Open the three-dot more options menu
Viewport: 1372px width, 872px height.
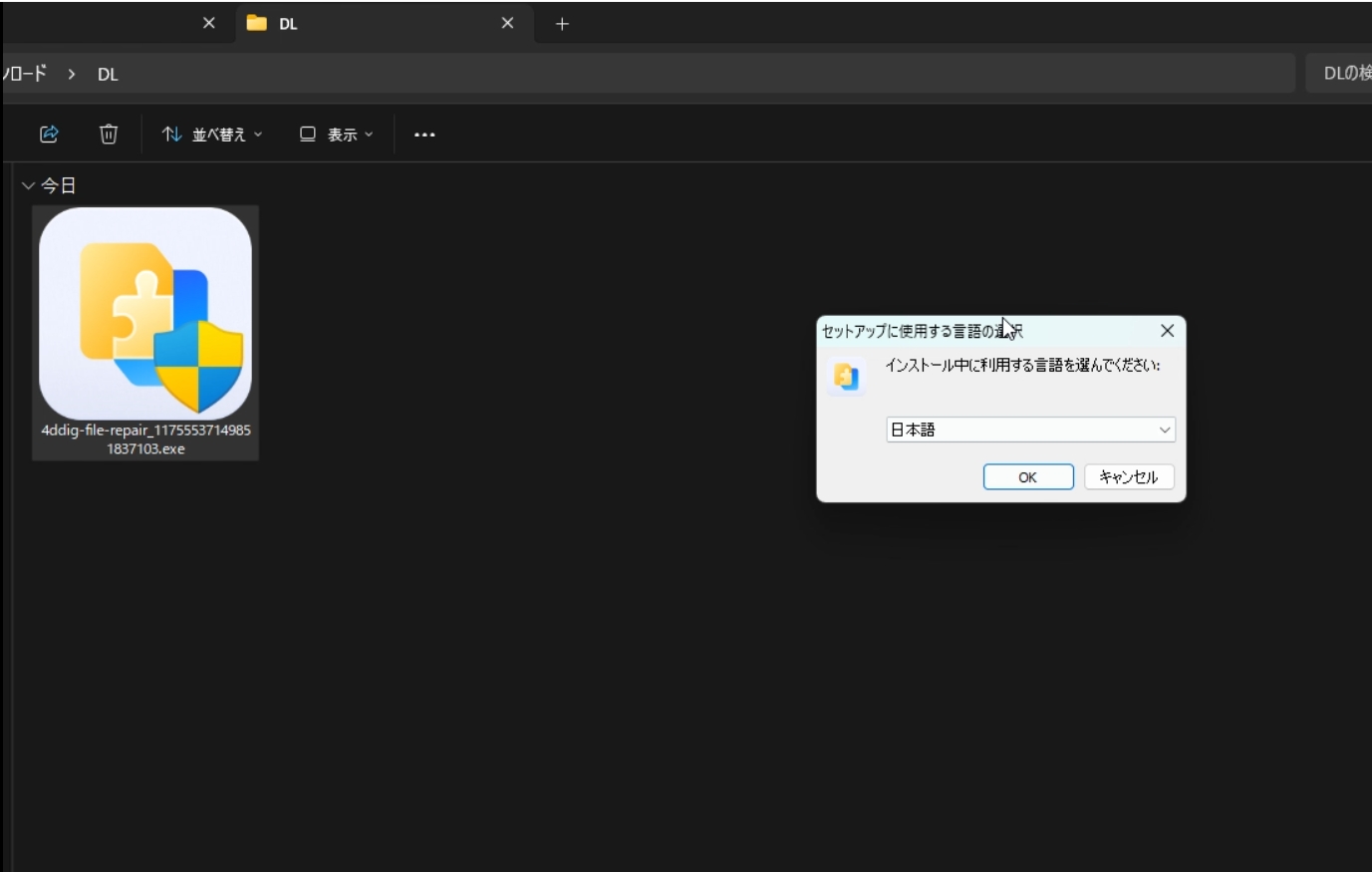[424, 134]
